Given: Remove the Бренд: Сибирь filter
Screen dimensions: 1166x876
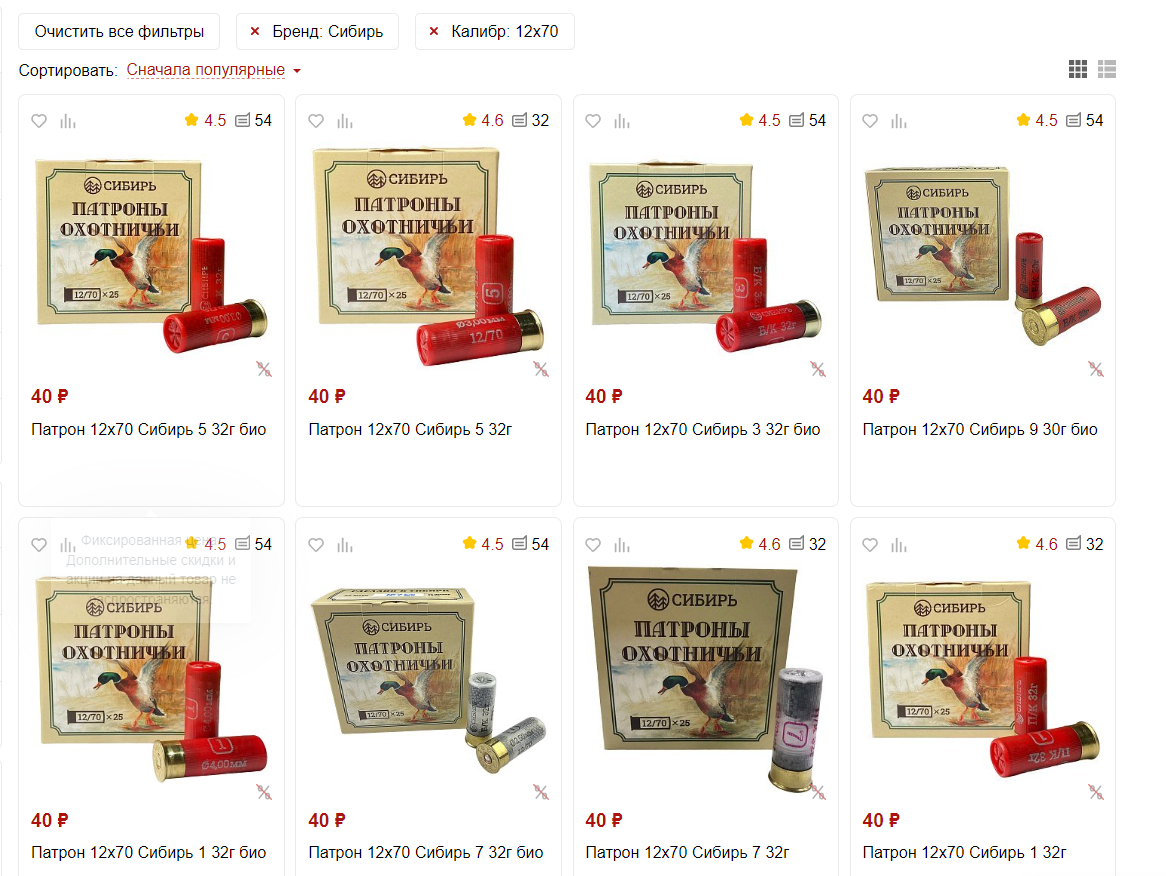Looking at the screenshot, I should [x=255, y=31].
